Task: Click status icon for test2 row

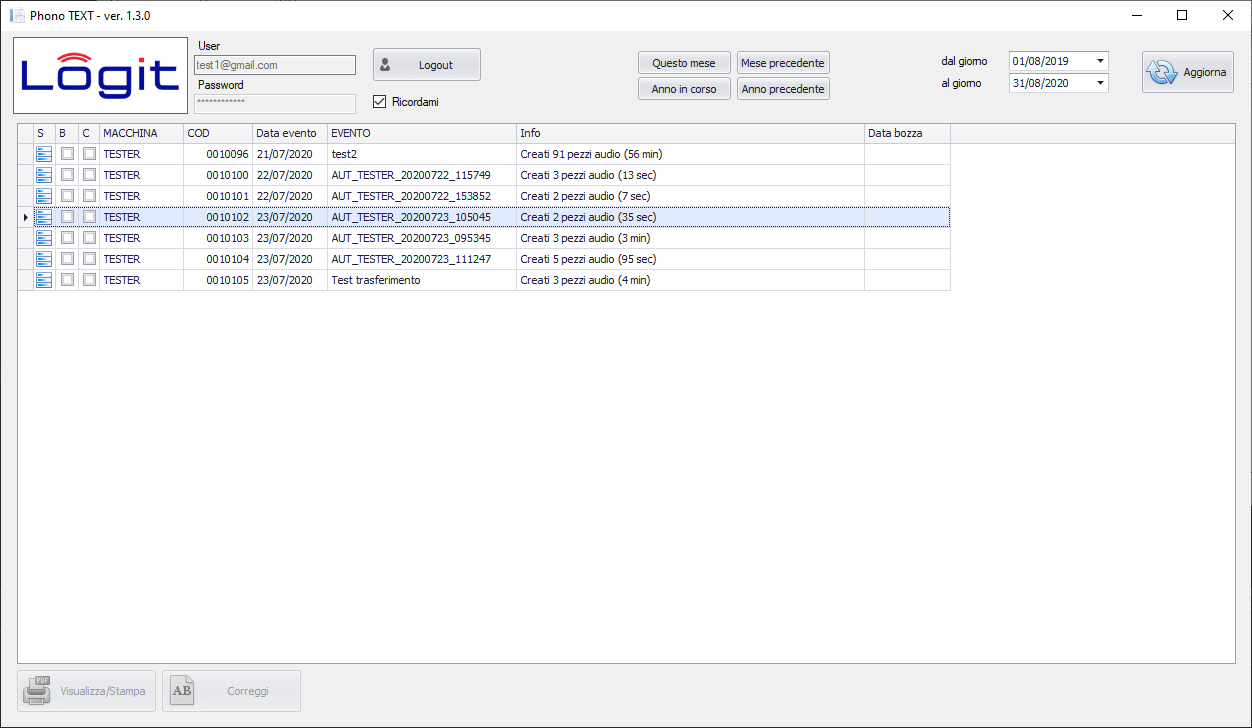Action: (44, 154)
